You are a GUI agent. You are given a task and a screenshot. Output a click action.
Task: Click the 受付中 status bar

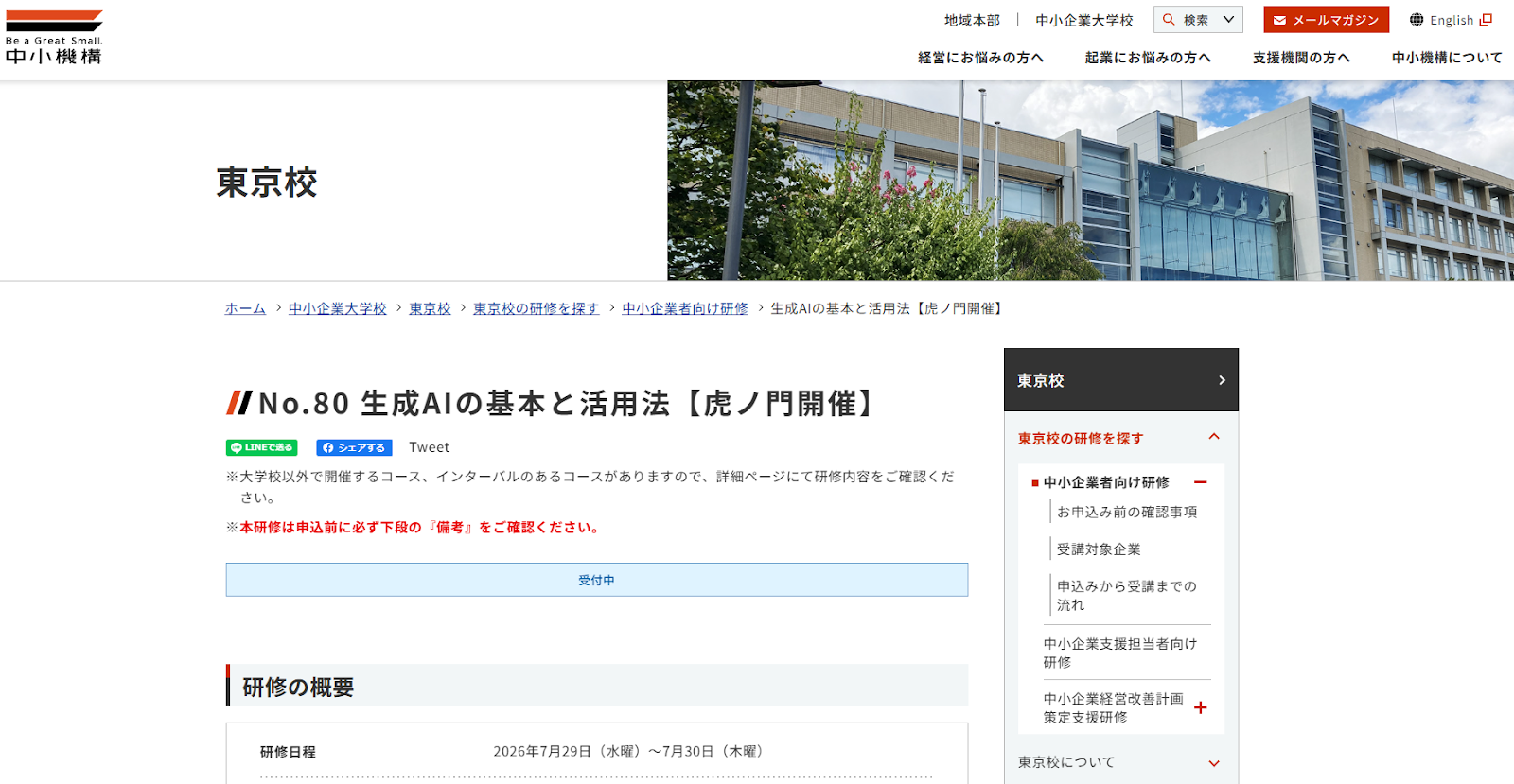coord(597,580)
